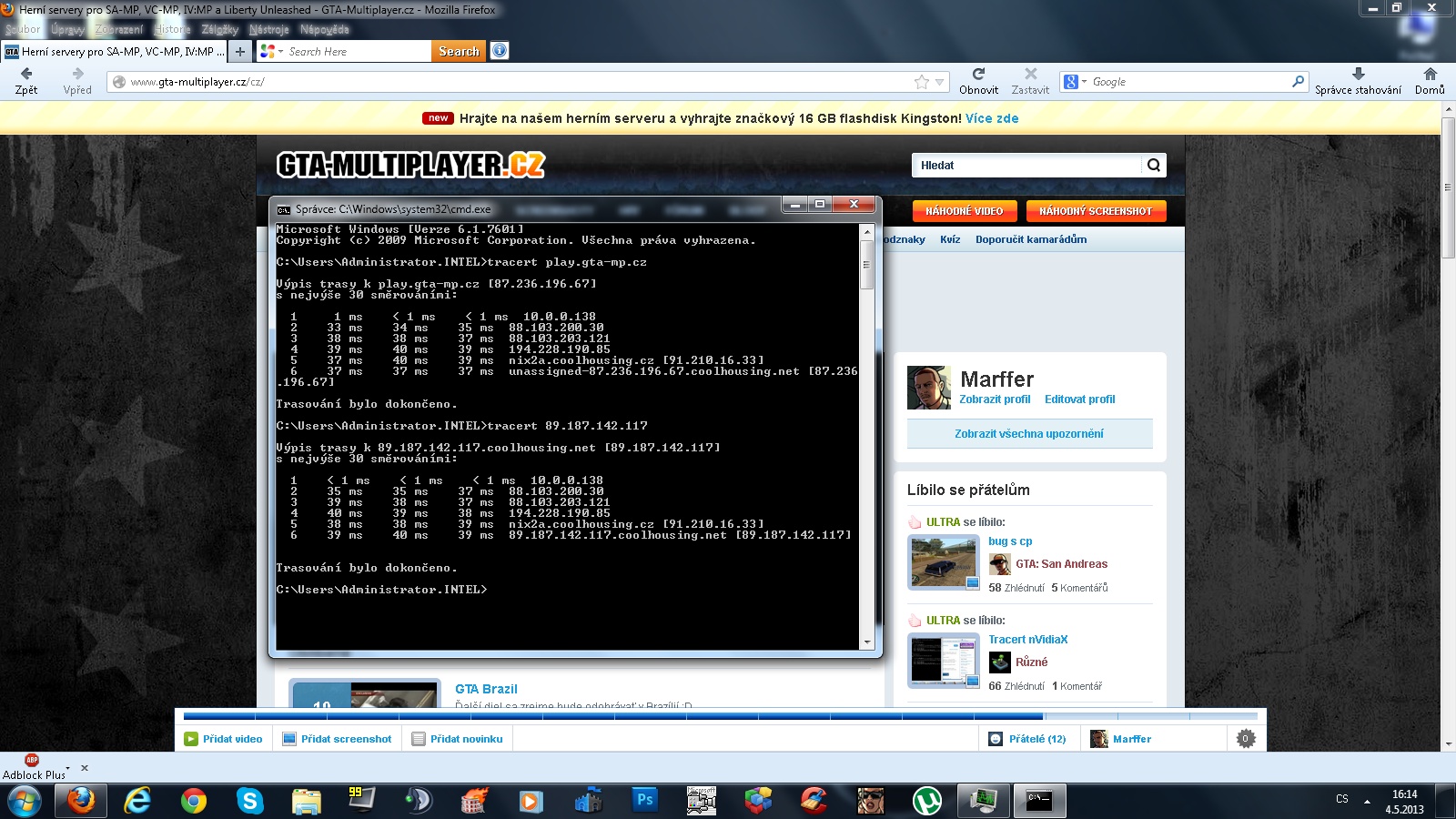Follow the Více zde link
The image size is (1456, 819).
(992, 118)
